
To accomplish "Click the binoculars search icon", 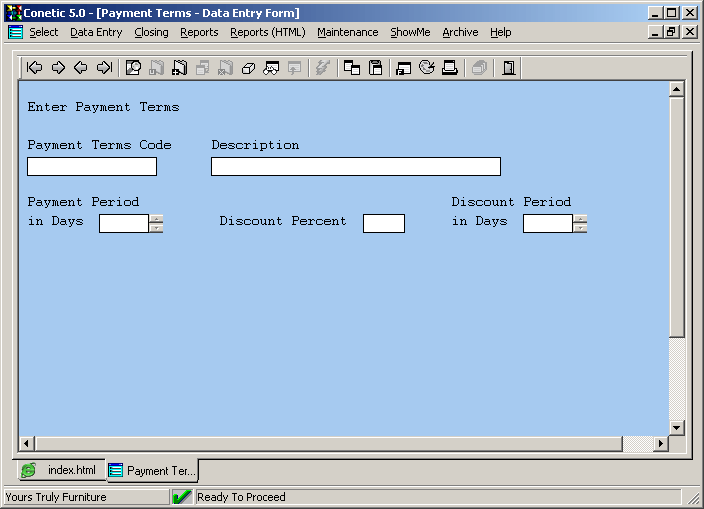I will pyautogui.click(x=271, y=68).
